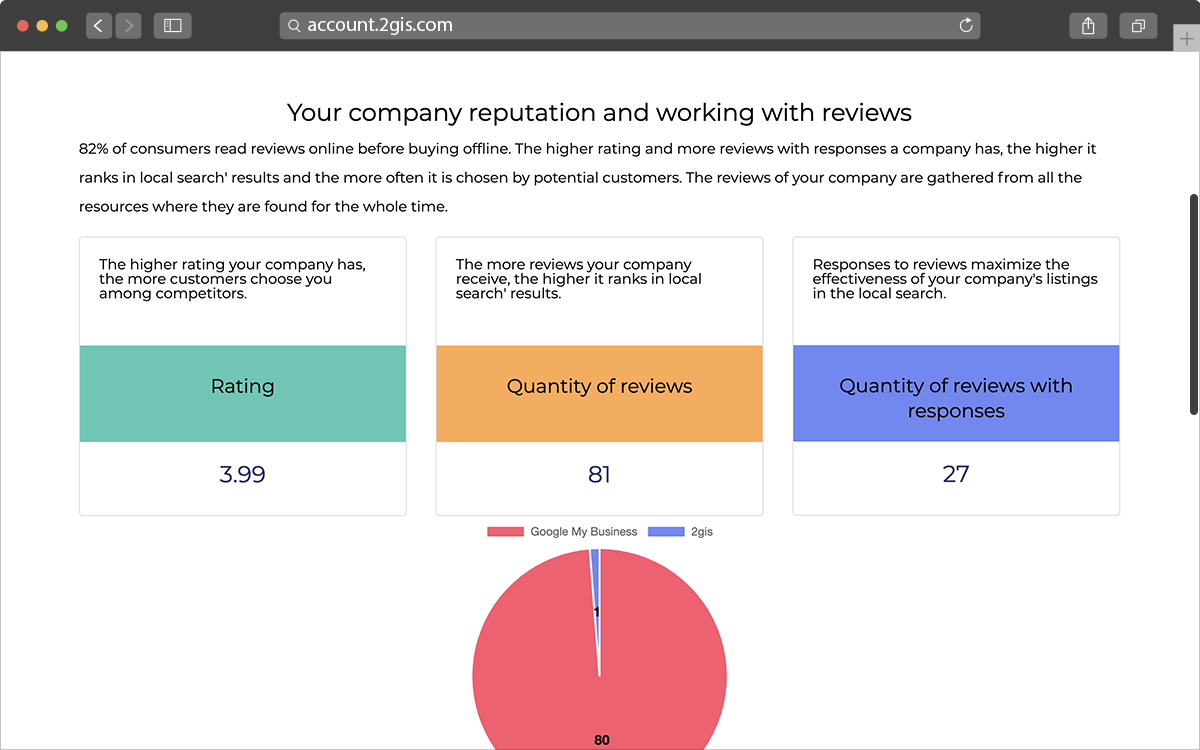
Task: Select the green Rating banner
Action: [x=243, y=394]
